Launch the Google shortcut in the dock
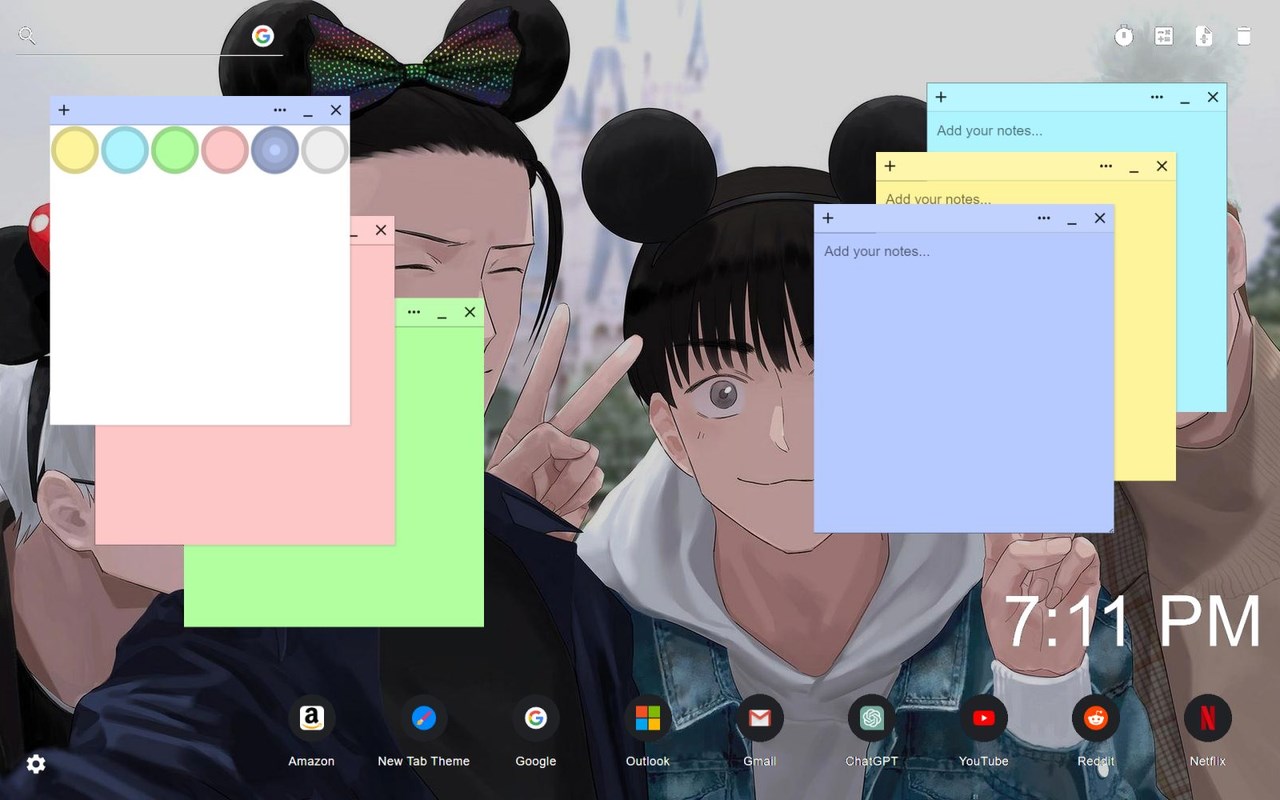1280x800 pixels. 535,718
